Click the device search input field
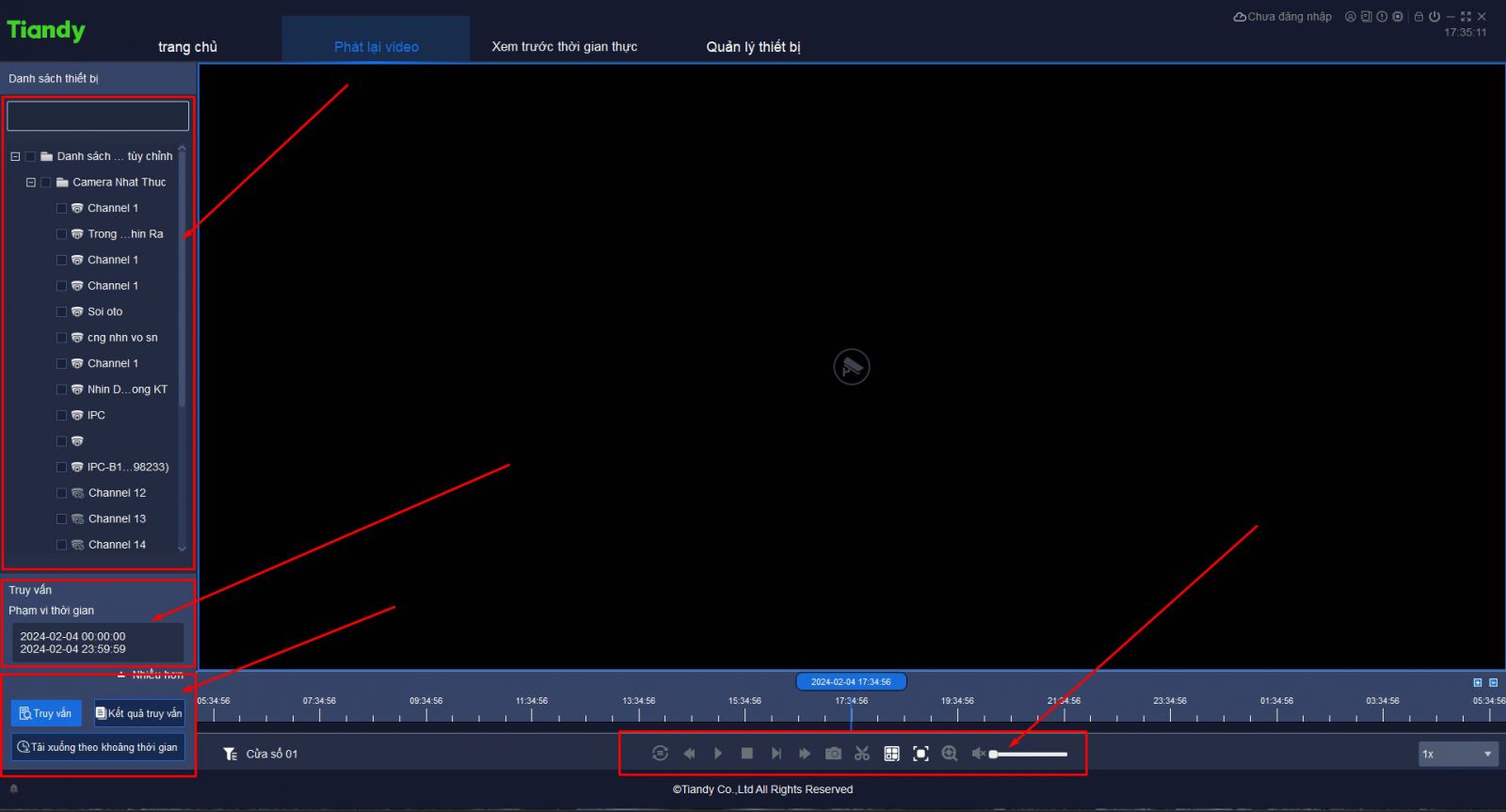 [x=98, y=116]
